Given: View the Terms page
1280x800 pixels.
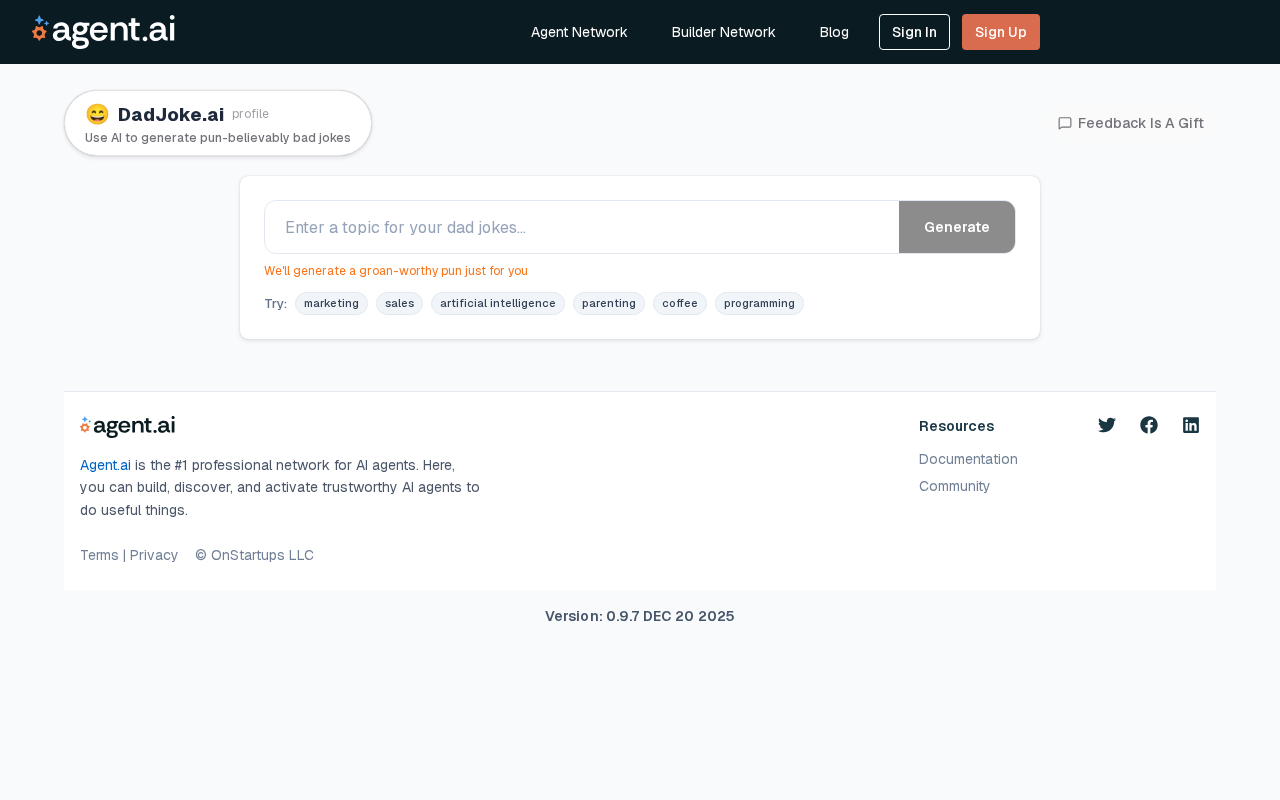Looking at the screenshot, I should pyautogui.click(x=99, y=555).
